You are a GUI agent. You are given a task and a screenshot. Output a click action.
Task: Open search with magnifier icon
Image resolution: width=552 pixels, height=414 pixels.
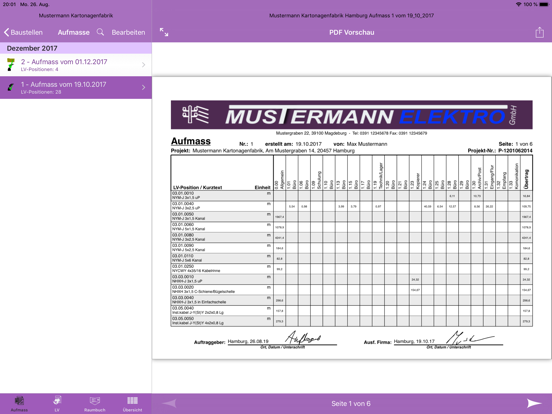pos(100,32)
